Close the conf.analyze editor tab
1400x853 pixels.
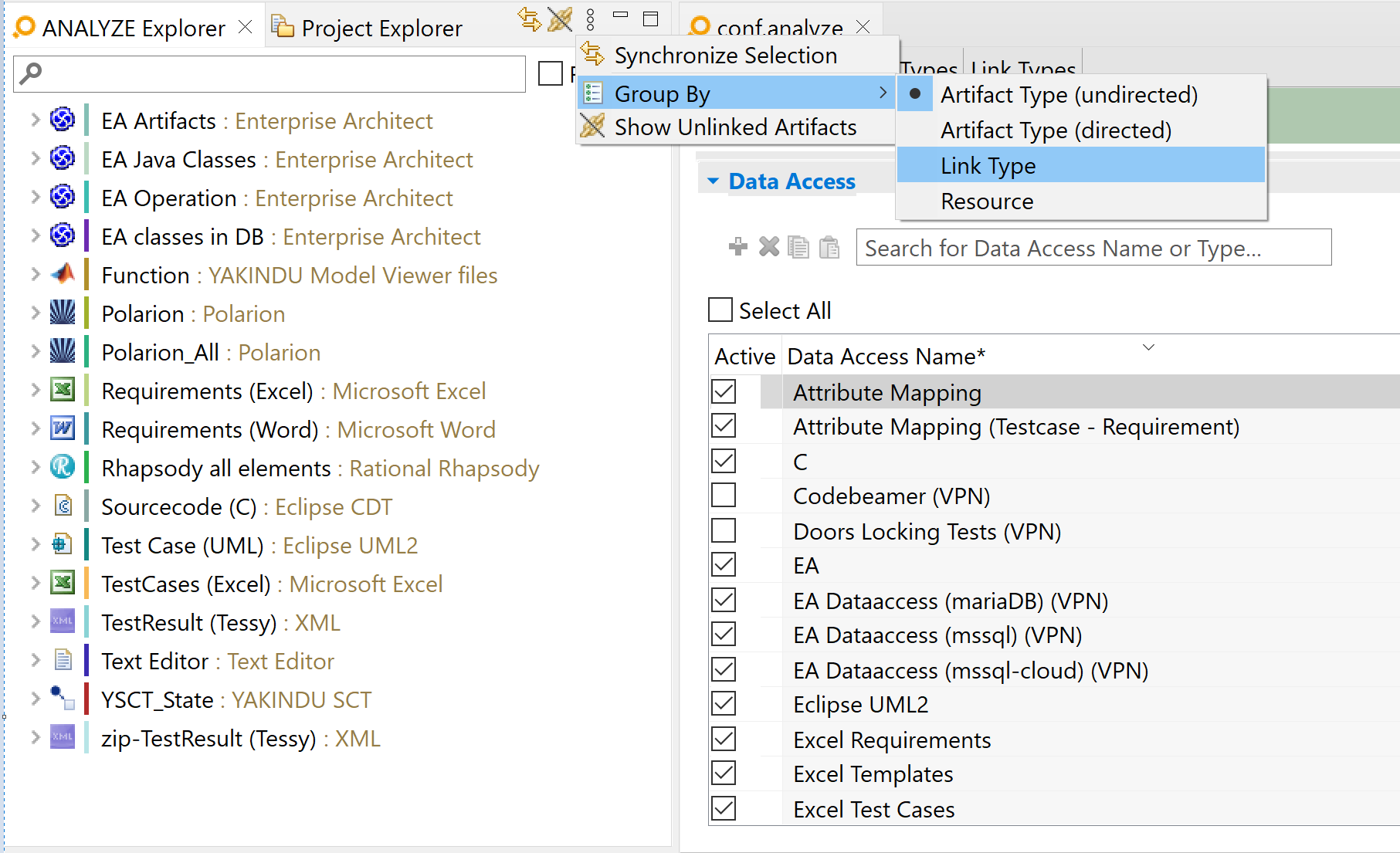(x=863, y=27)
